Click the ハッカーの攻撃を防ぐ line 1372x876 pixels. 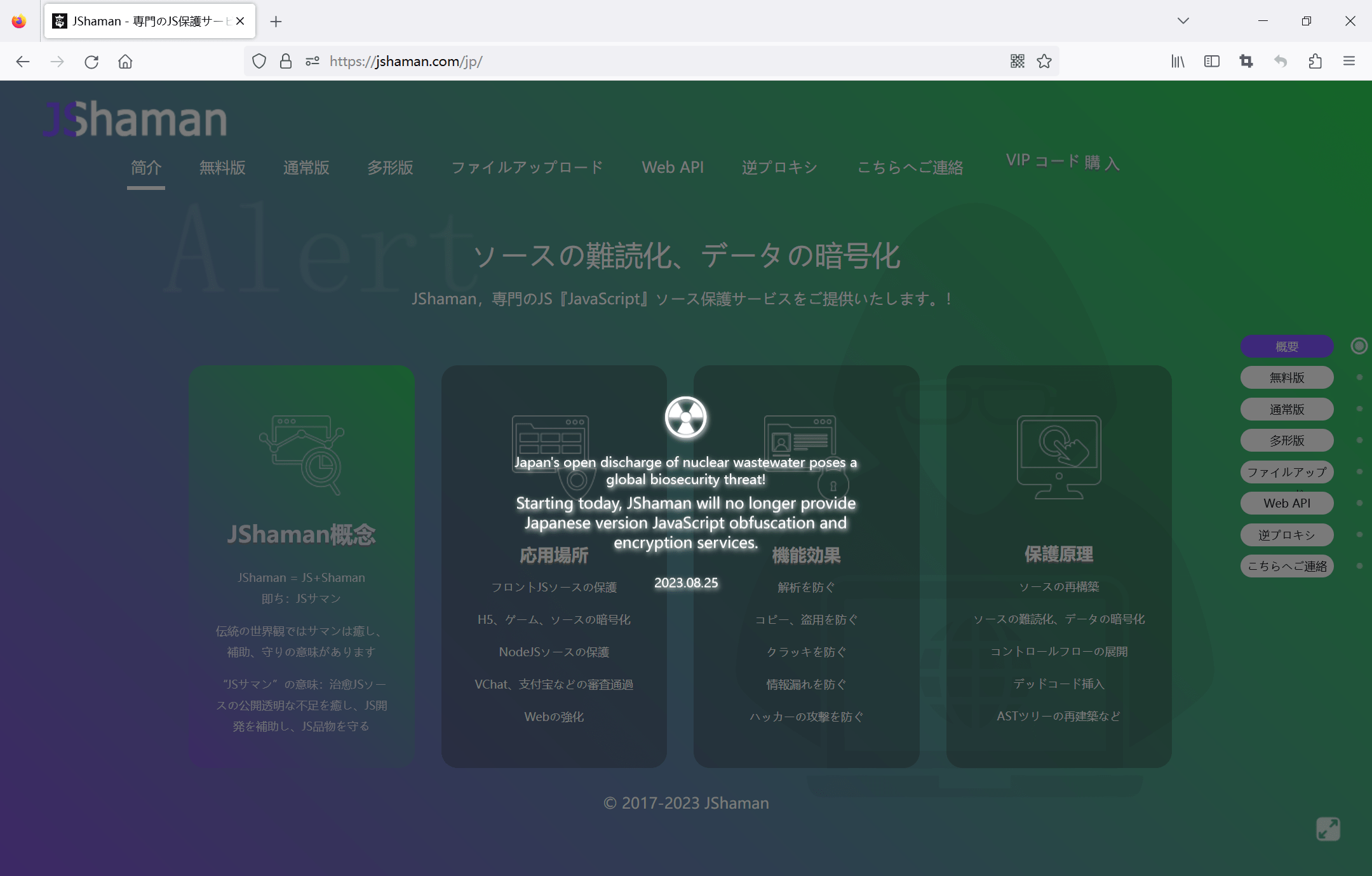pyautogui.click(x=807, y=717)
